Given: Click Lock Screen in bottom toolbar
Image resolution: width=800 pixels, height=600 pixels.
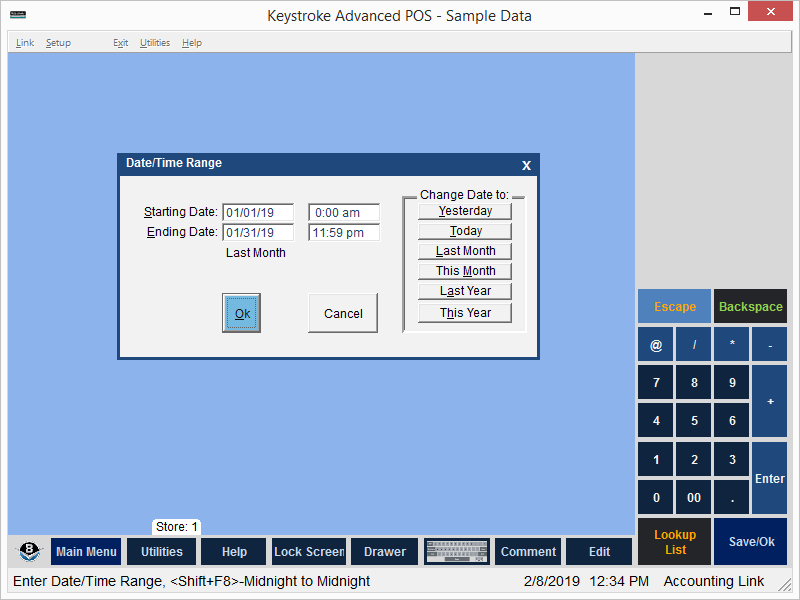Looking at the screenshot, I should tap(309, 552).
